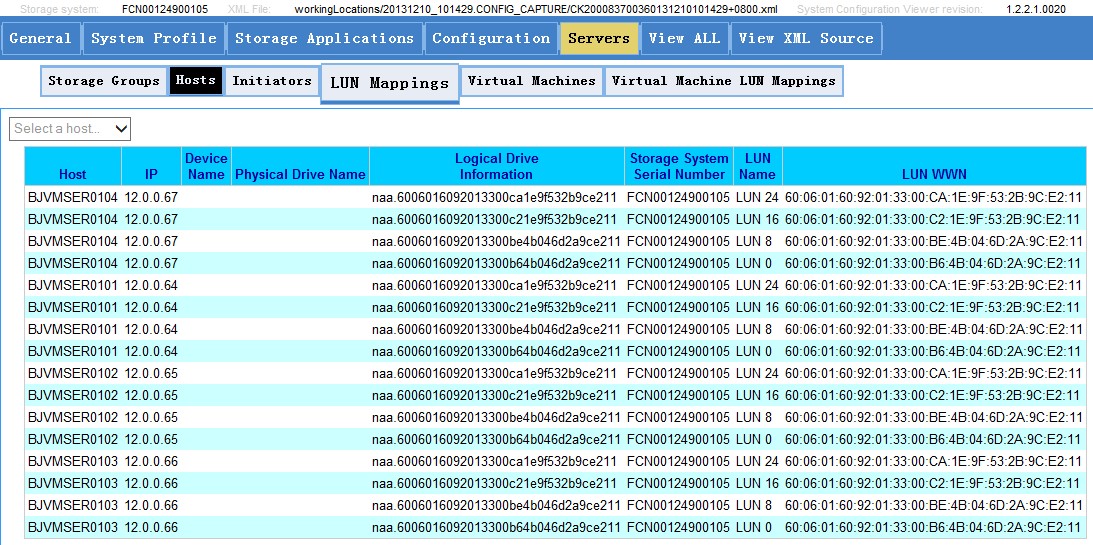Viewport: 1093px width, 545px height.
Task: Click LUN WWN of BJVMSER0103 LUN 0 row
Action: coord(934,528)
